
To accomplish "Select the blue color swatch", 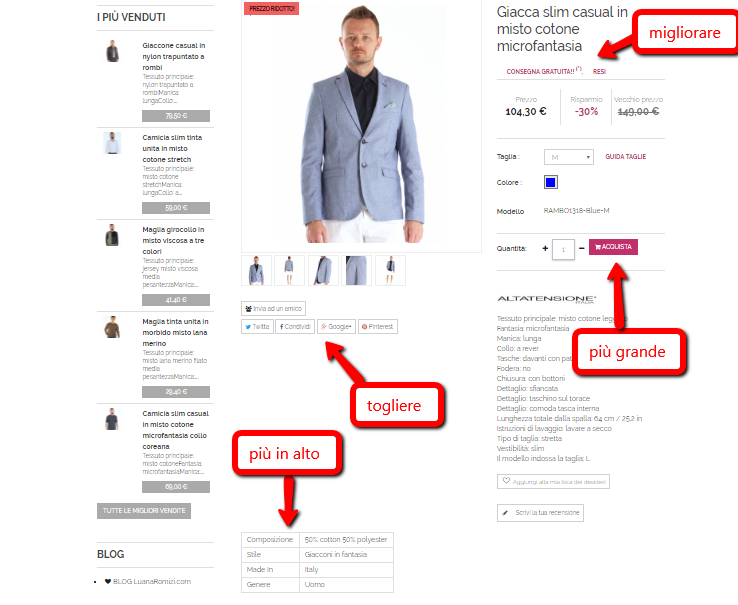I will (551, 182).
